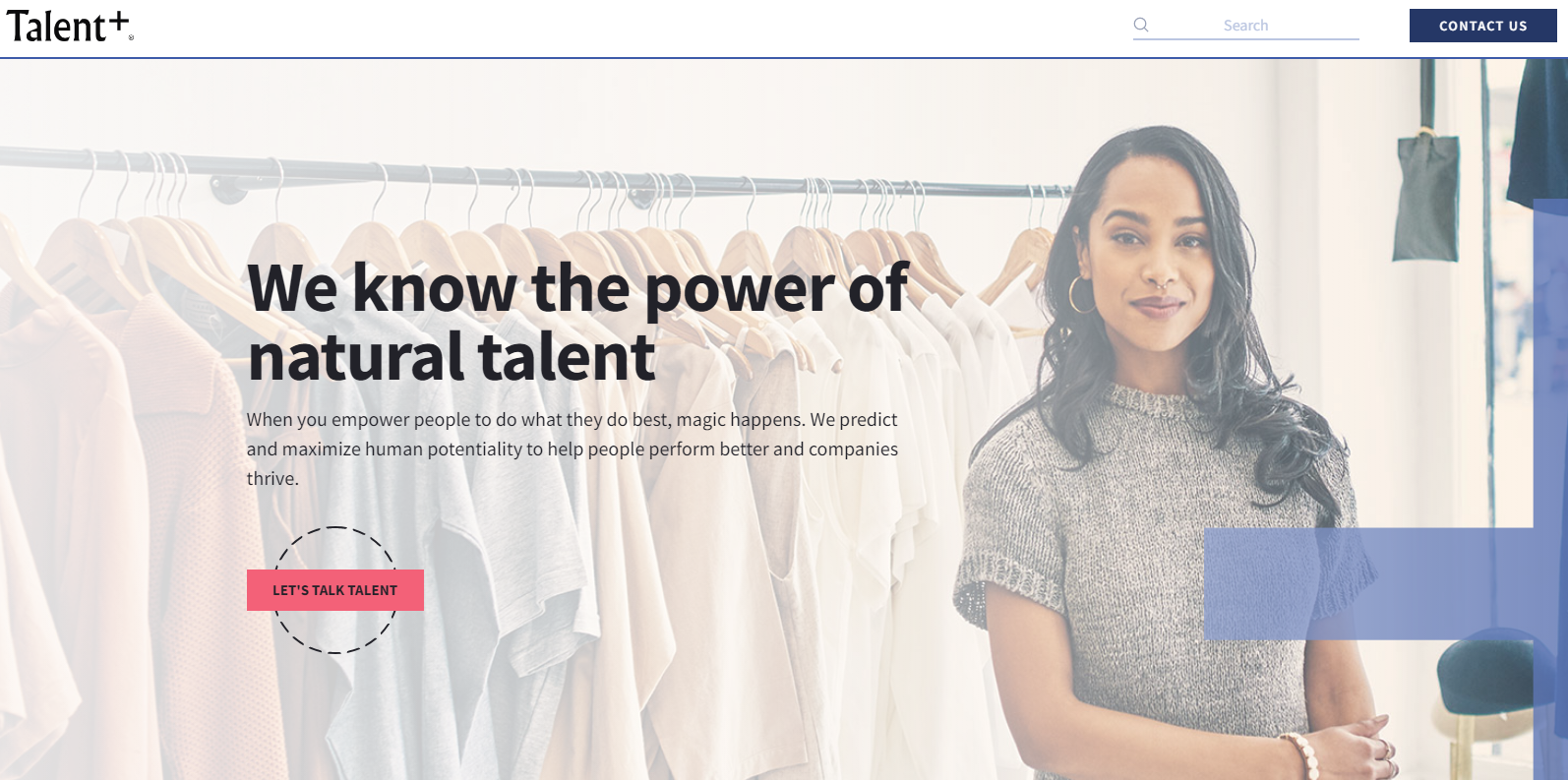Click the metal clothing rail above the hangers

[x=531, y=174]
